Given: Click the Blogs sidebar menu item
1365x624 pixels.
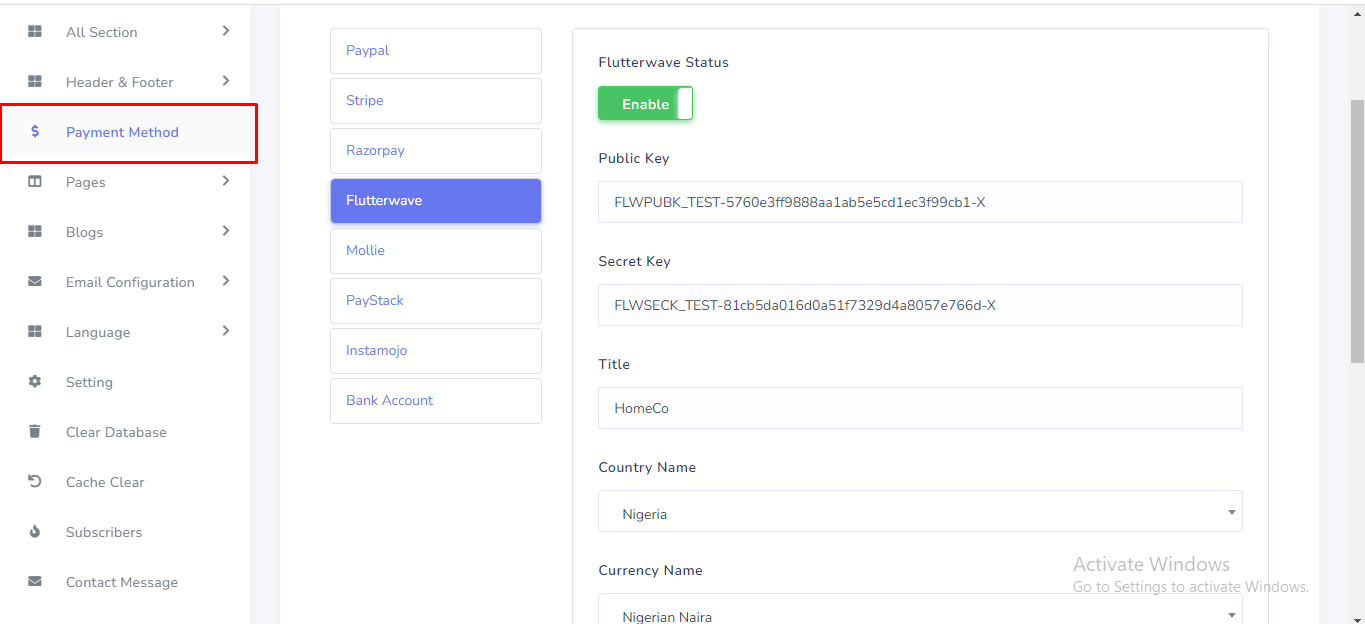Looking at the screenshot, I should coord(85,232).
